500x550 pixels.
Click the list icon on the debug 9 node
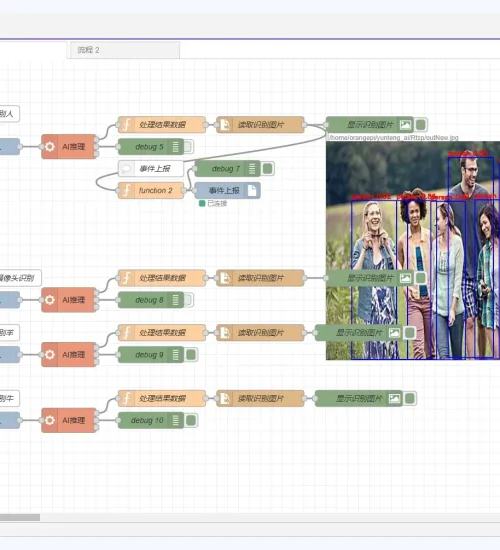pyautogui.click(x=176, y=355)
